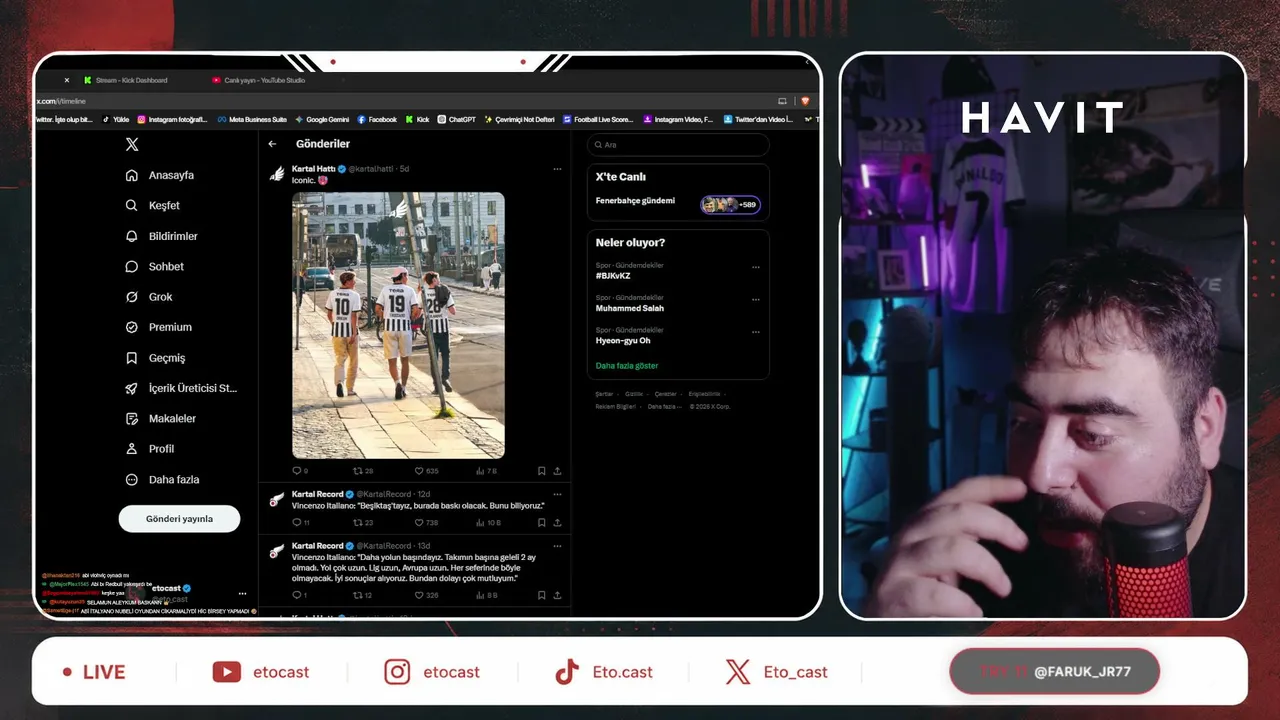The height and width of the screenshot is (720, 1280).
Task: Expand Daha fazla menu in sidebar
Action: [162, 480]
